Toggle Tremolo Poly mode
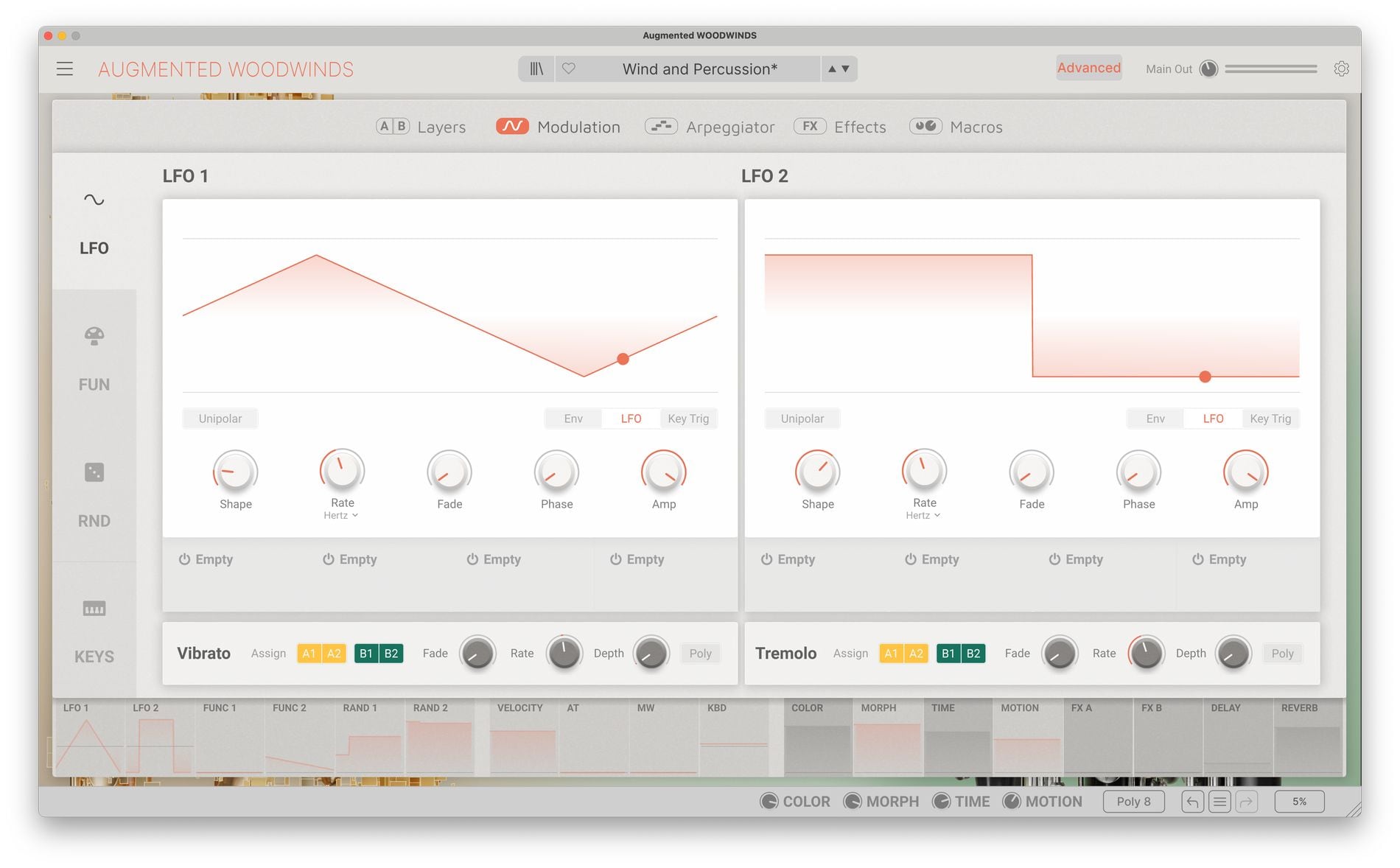Image resolution: width=1400 pixels, height=868 pixels. pos(1282,654)
